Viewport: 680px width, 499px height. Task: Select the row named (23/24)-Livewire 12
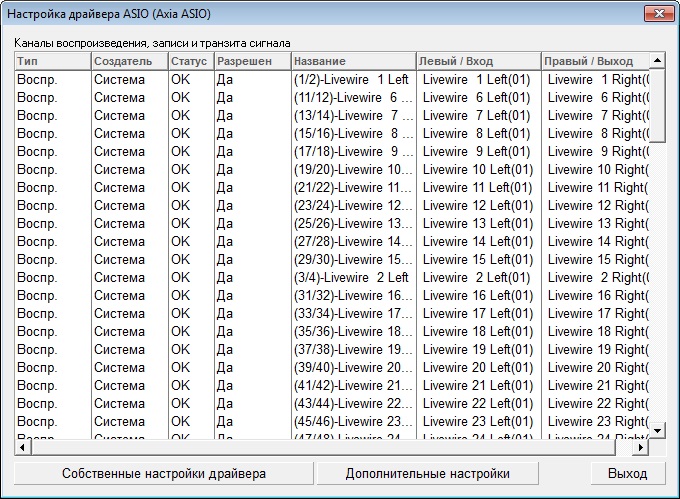pyautogui.click(x=332, y=205)
